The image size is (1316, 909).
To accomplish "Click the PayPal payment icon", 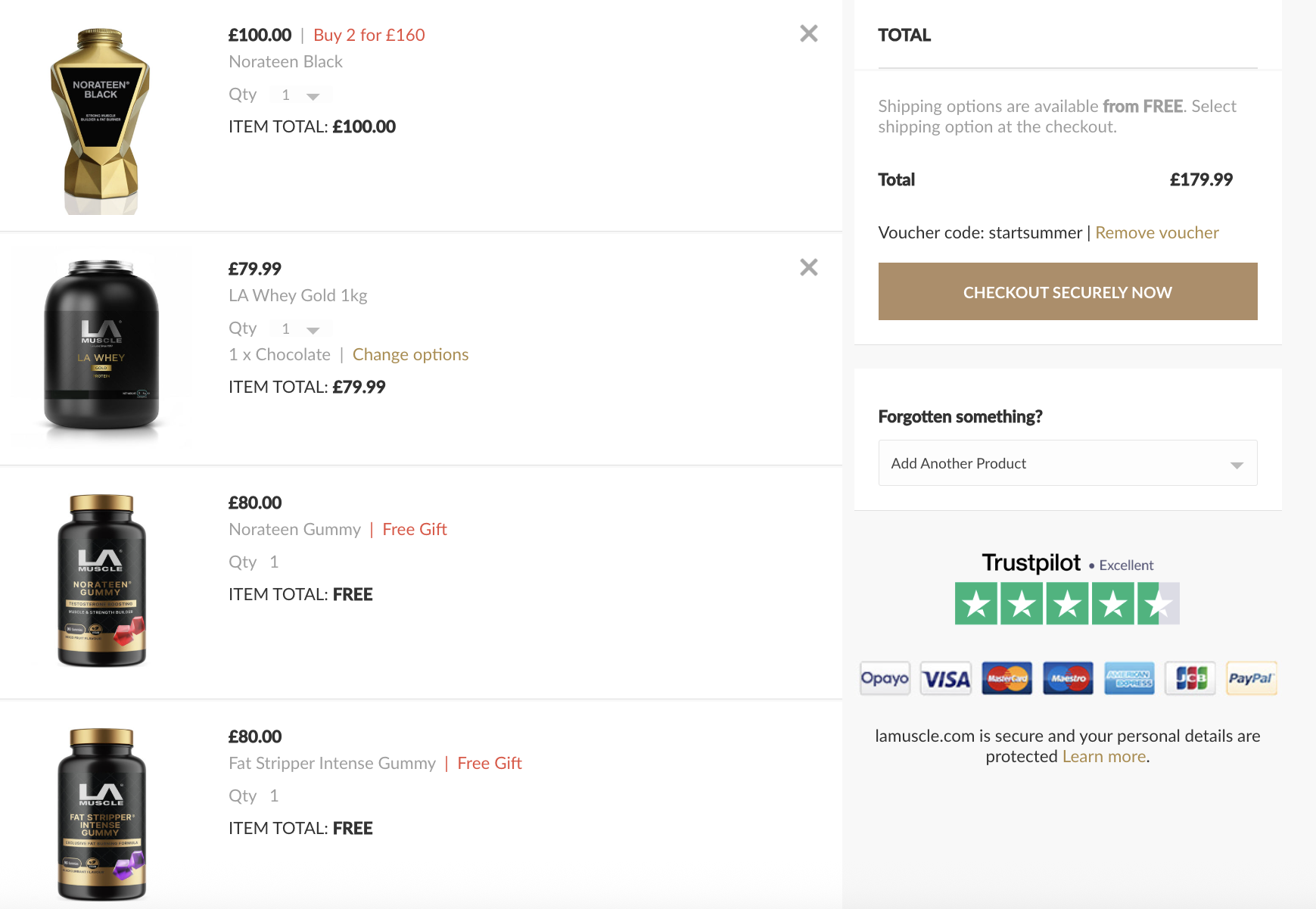I will point(1251,678).
